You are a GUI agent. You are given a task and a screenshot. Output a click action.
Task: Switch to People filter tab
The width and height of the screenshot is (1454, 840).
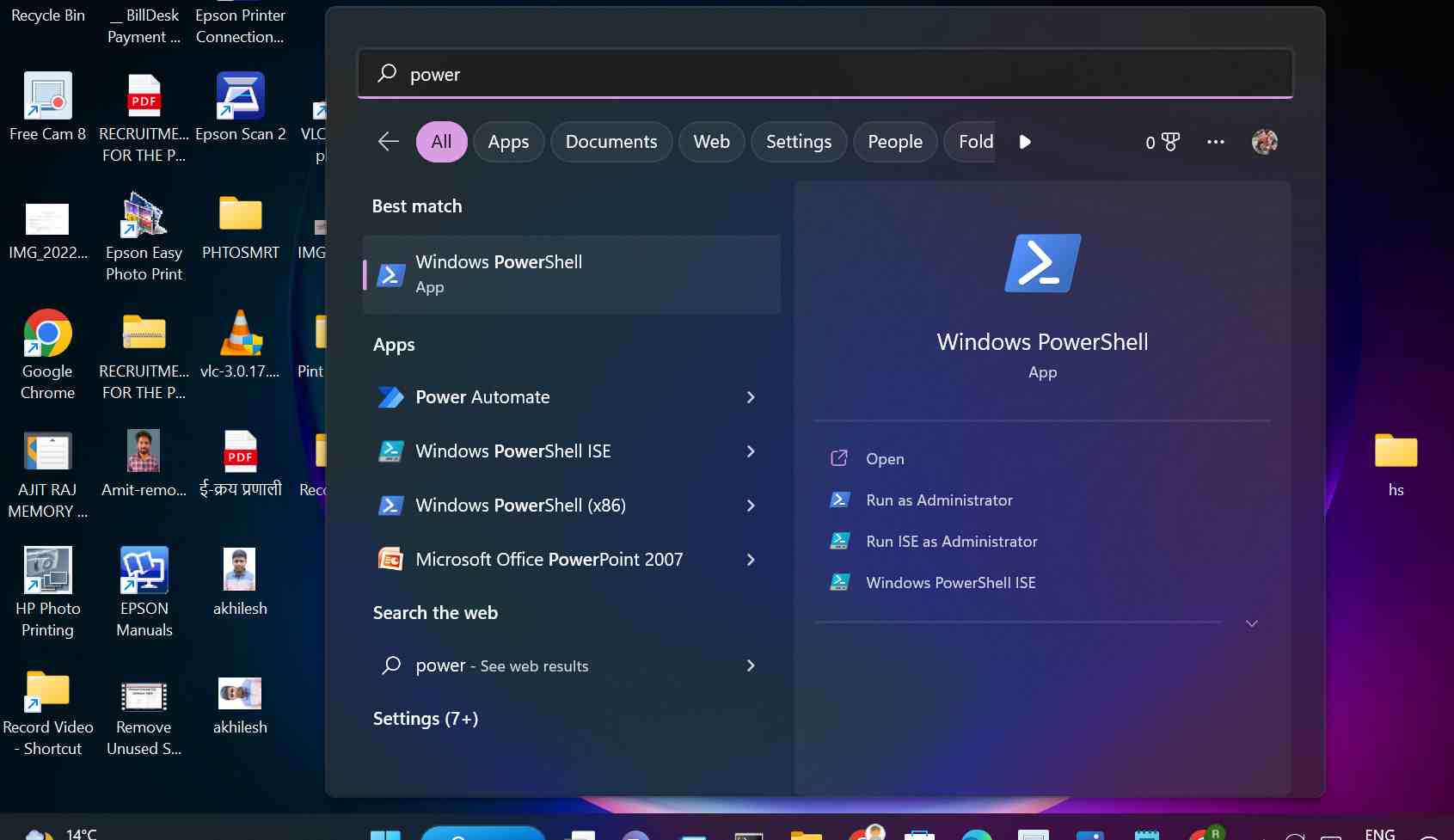[895, 142]
